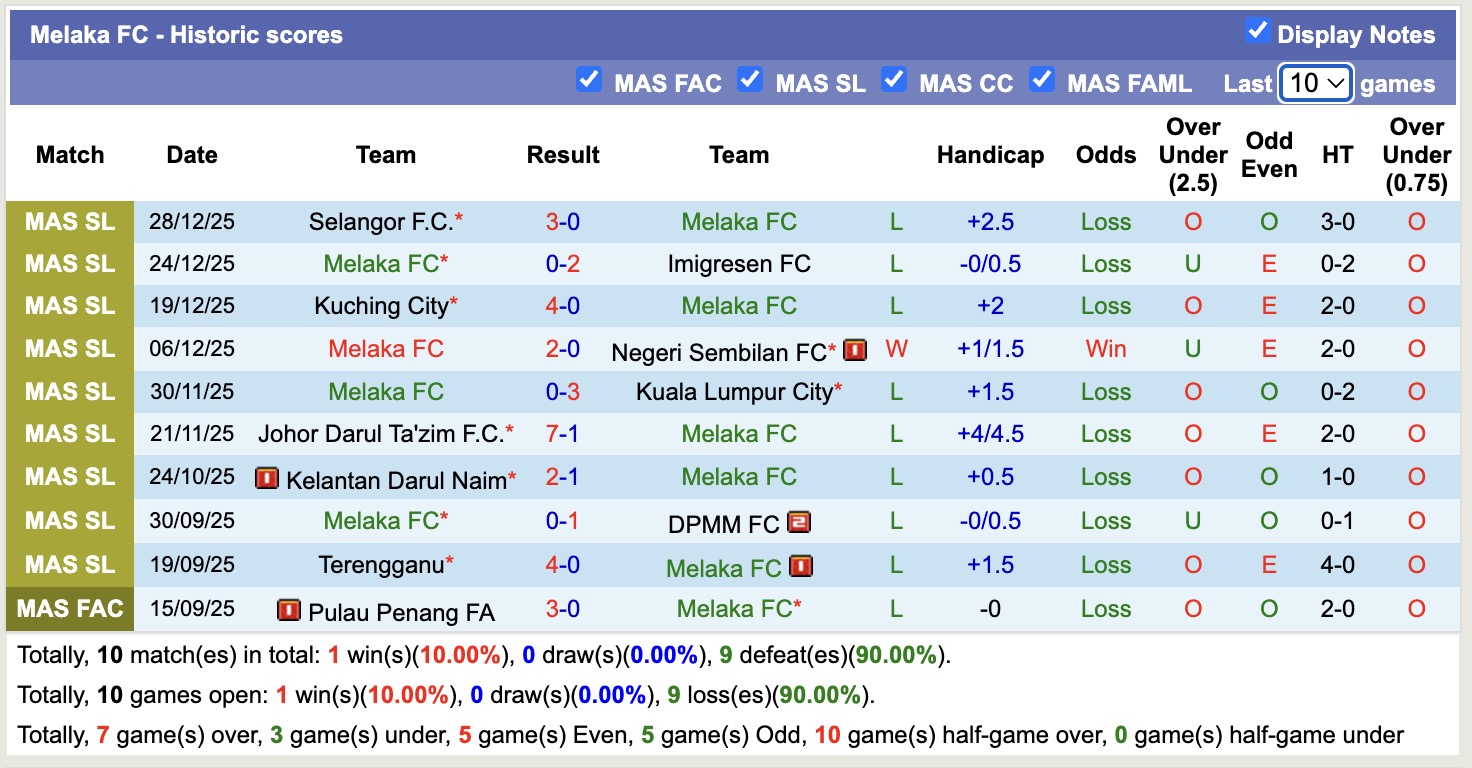
Task: Disable the MAS FAML league filter
Action: point(1042,80)
